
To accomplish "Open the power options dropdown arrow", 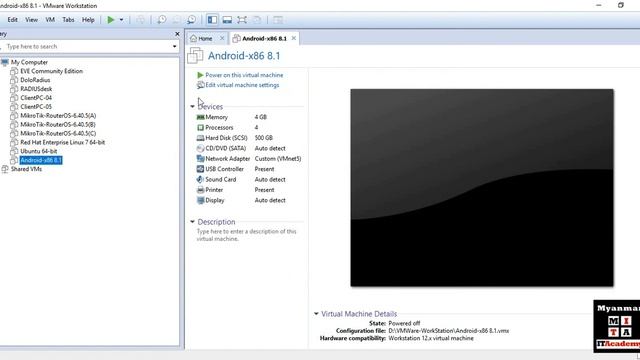I will click(x=121, y=20).
